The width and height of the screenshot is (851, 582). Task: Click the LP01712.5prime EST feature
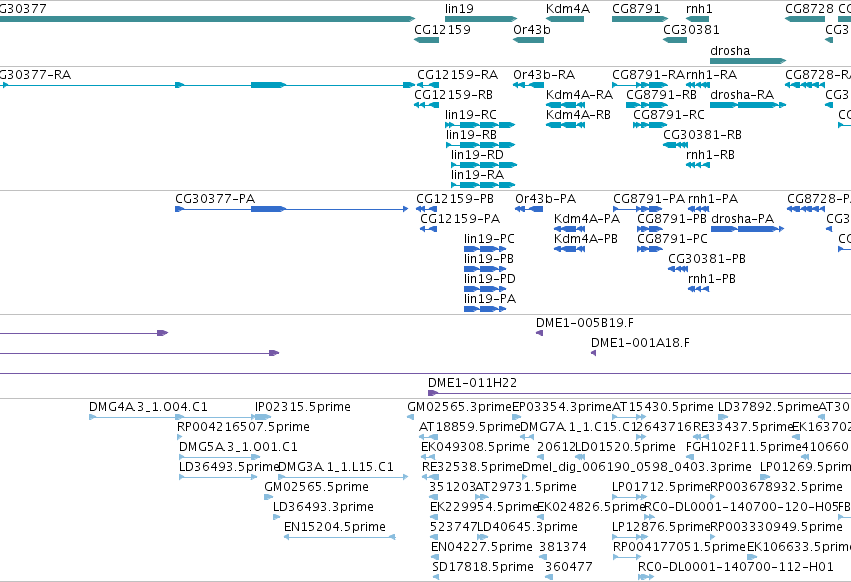[629, 497]
